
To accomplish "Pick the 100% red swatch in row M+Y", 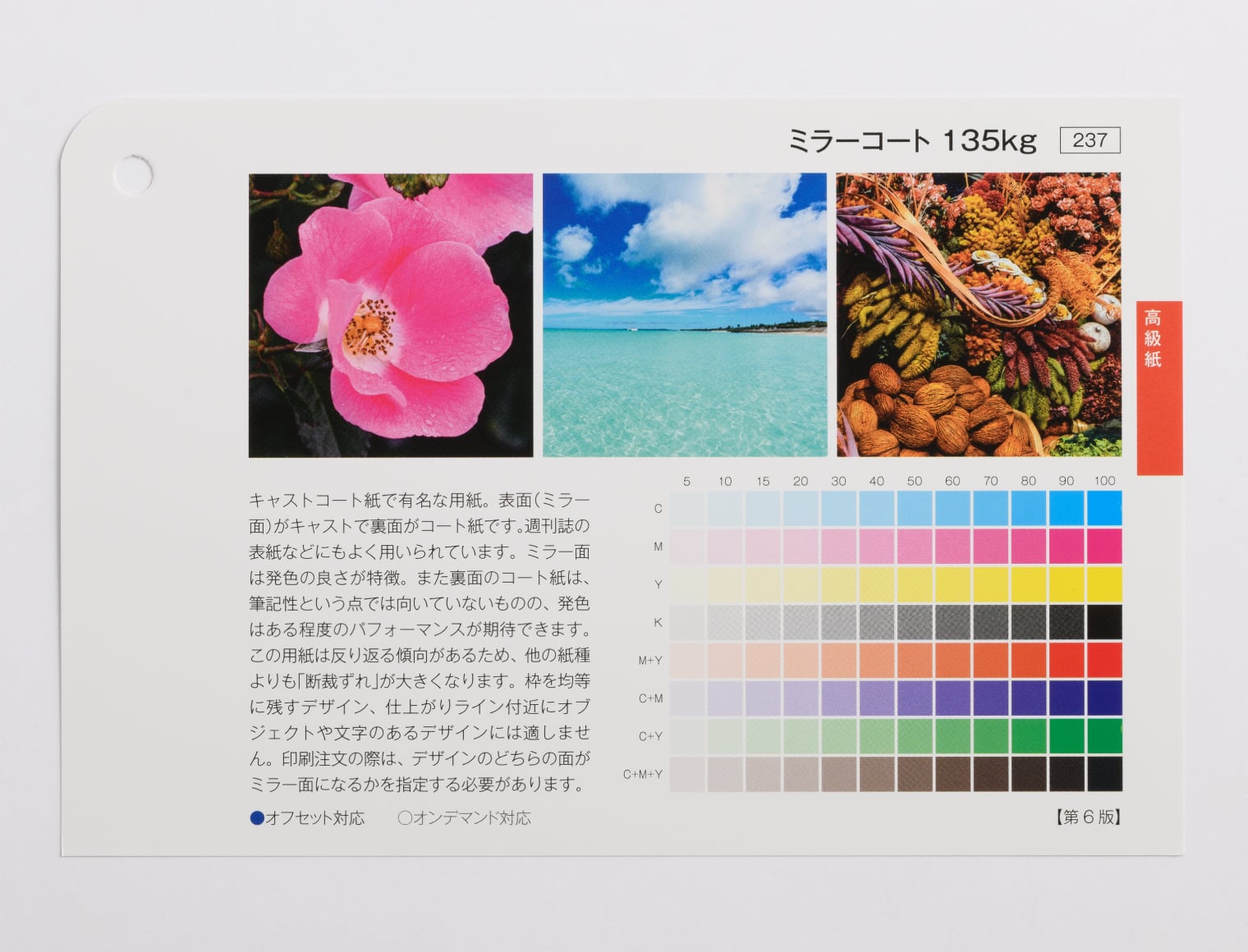I will [1104, 660].
